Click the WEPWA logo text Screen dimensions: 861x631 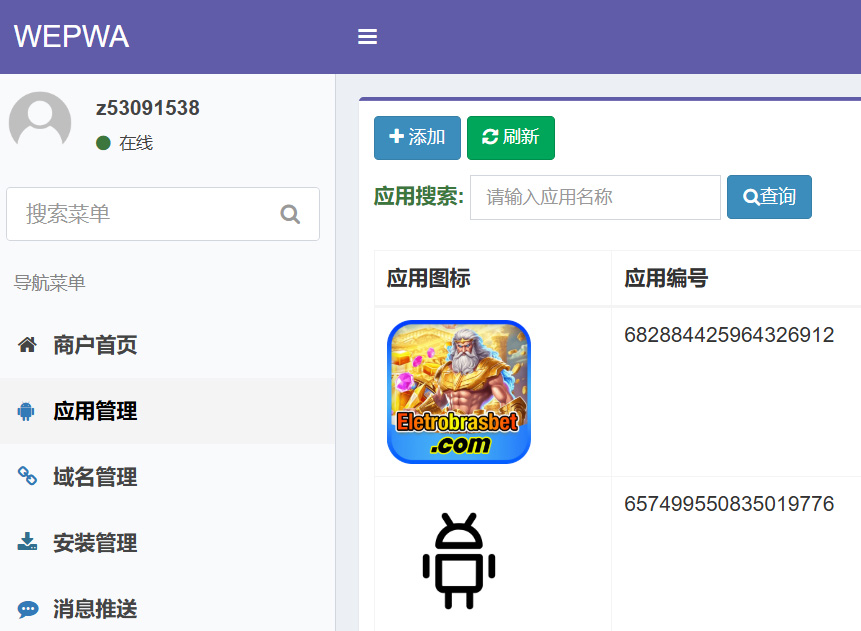[x=71, y=37]
